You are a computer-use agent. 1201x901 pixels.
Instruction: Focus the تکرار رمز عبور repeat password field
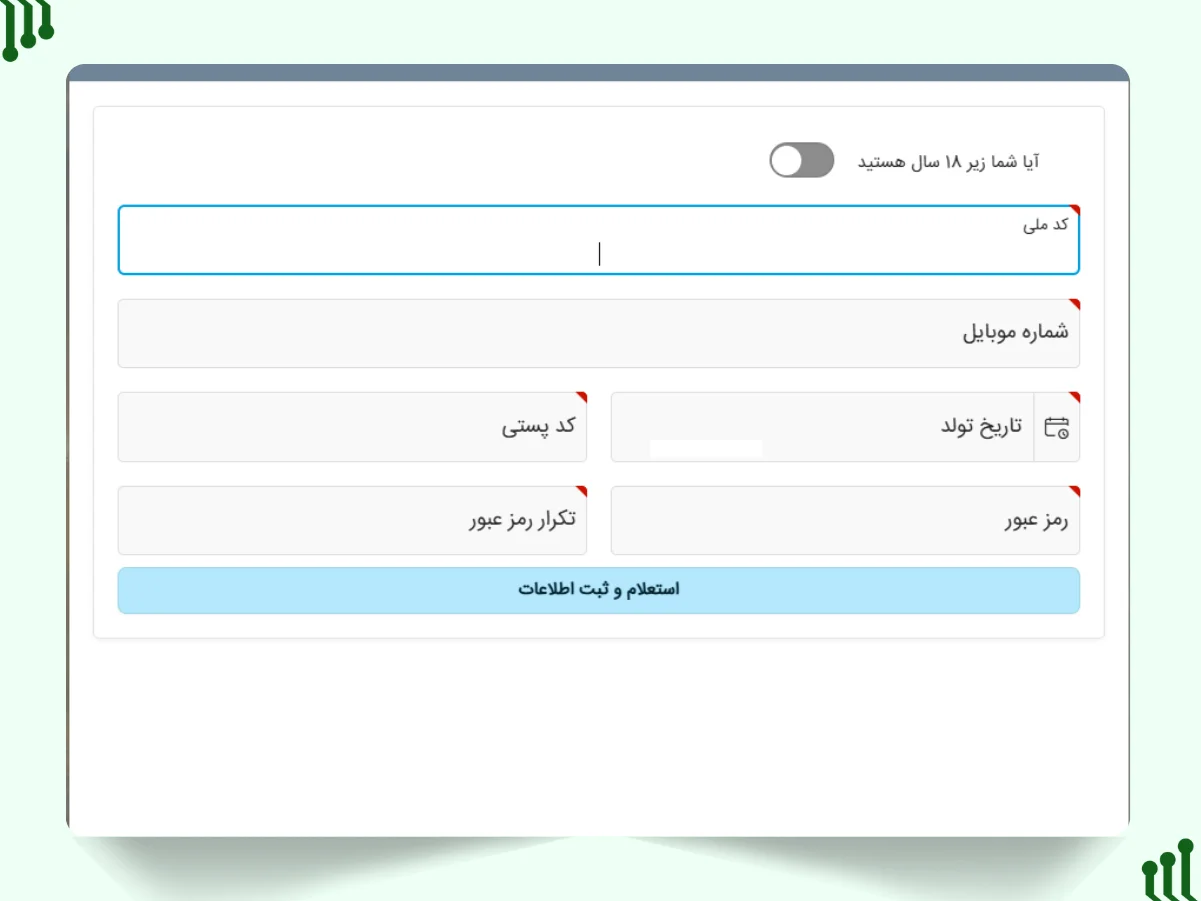tap(352, 521)
